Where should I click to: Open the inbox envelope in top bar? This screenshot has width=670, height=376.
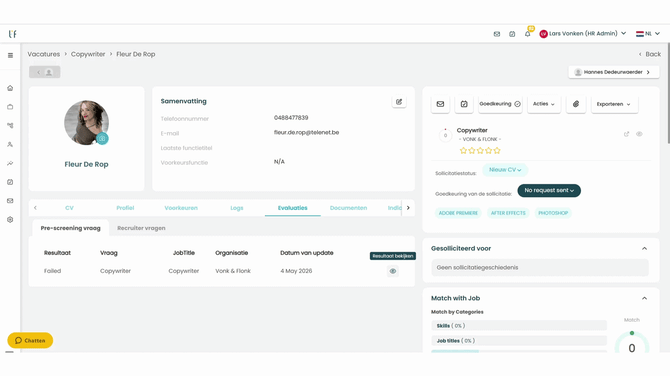coord(497,34)
